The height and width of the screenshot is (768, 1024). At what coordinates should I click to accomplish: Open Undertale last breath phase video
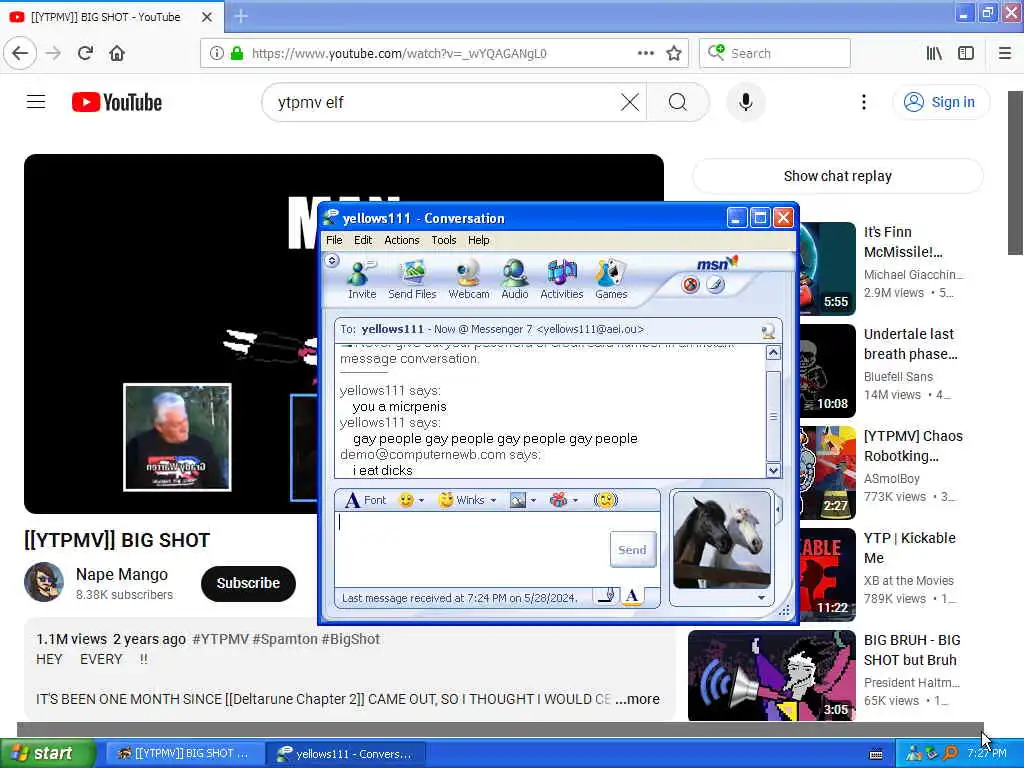910,344
